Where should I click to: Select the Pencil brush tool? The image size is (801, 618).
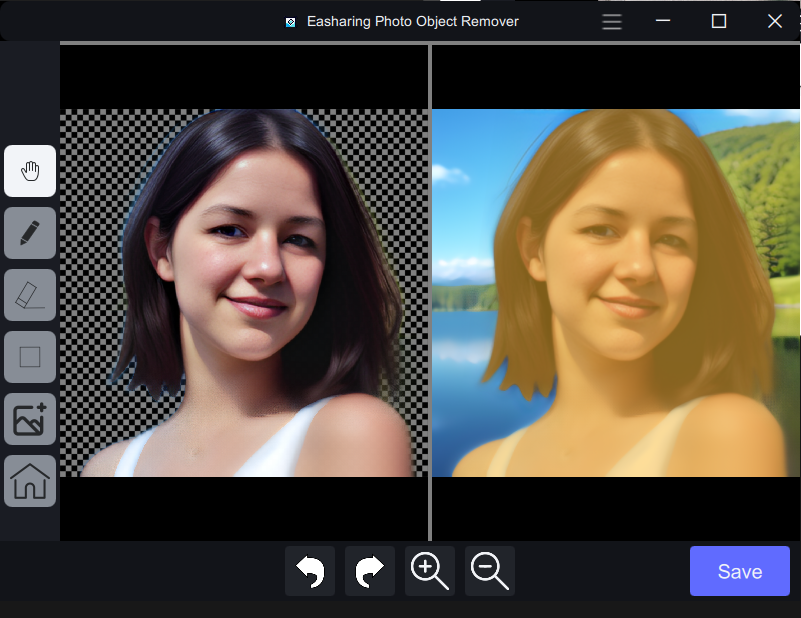coord(30,233)
